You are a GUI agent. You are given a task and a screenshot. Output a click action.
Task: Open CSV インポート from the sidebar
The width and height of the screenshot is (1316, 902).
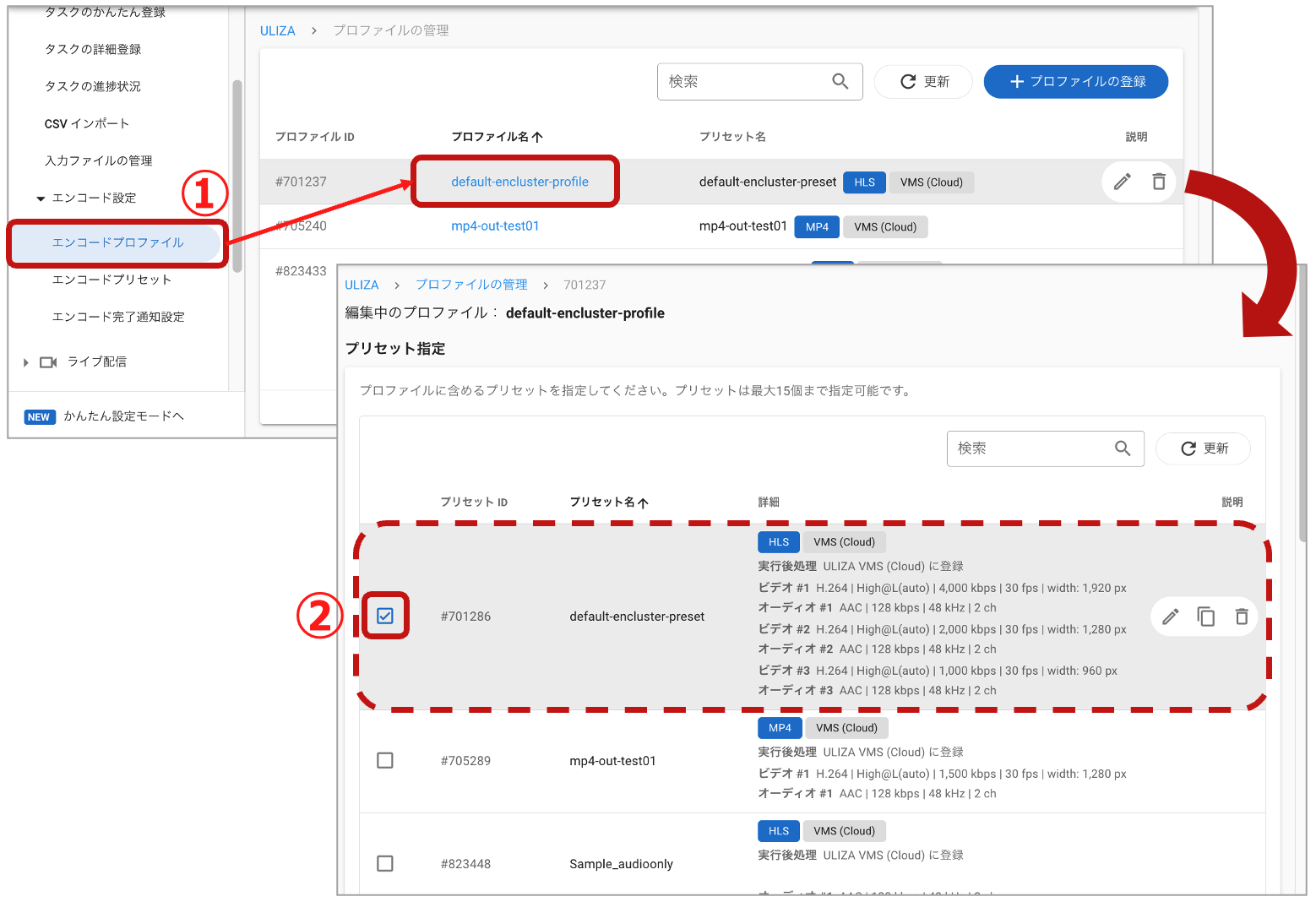coord(86,122)
